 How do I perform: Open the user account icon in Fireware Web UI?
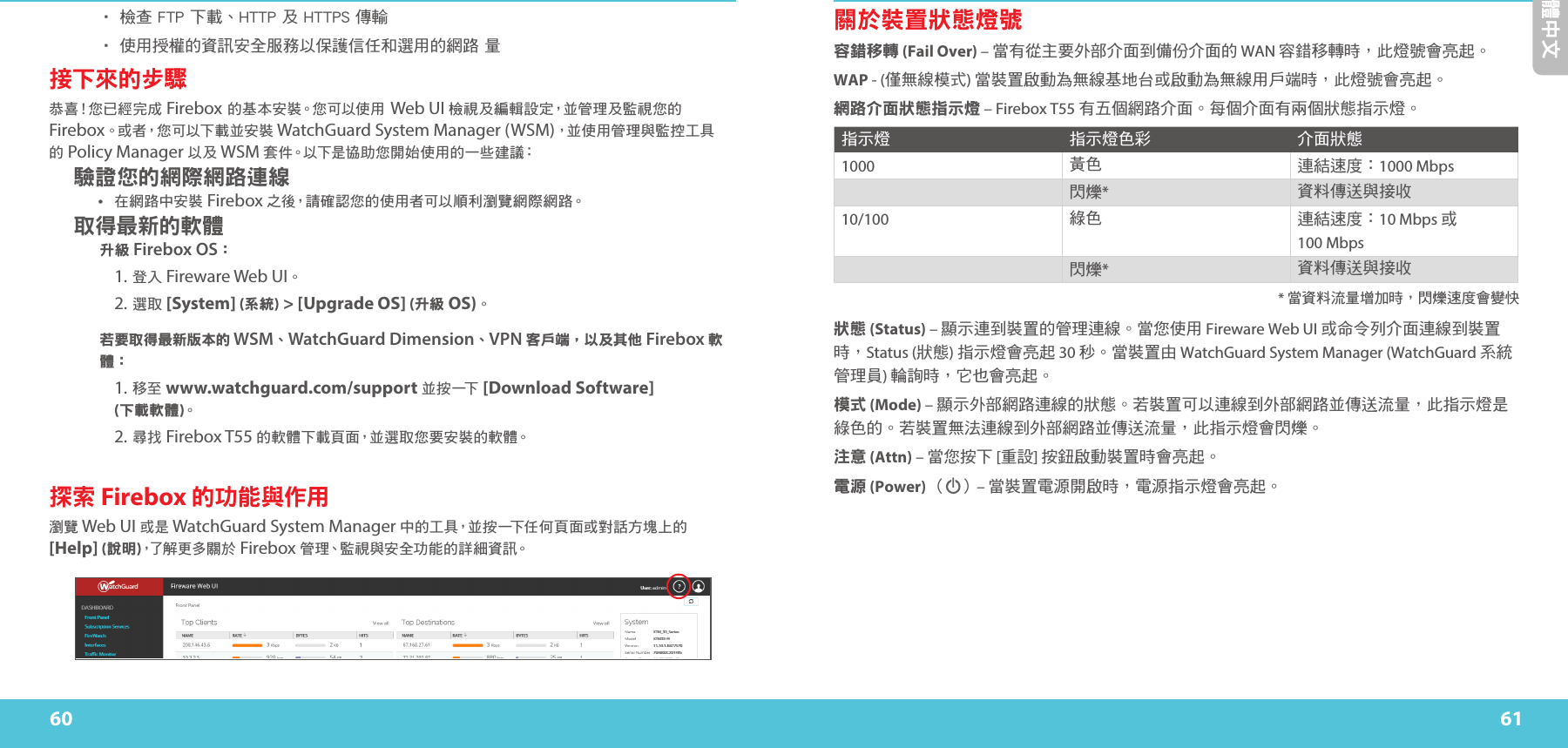[x=699, y=586]
